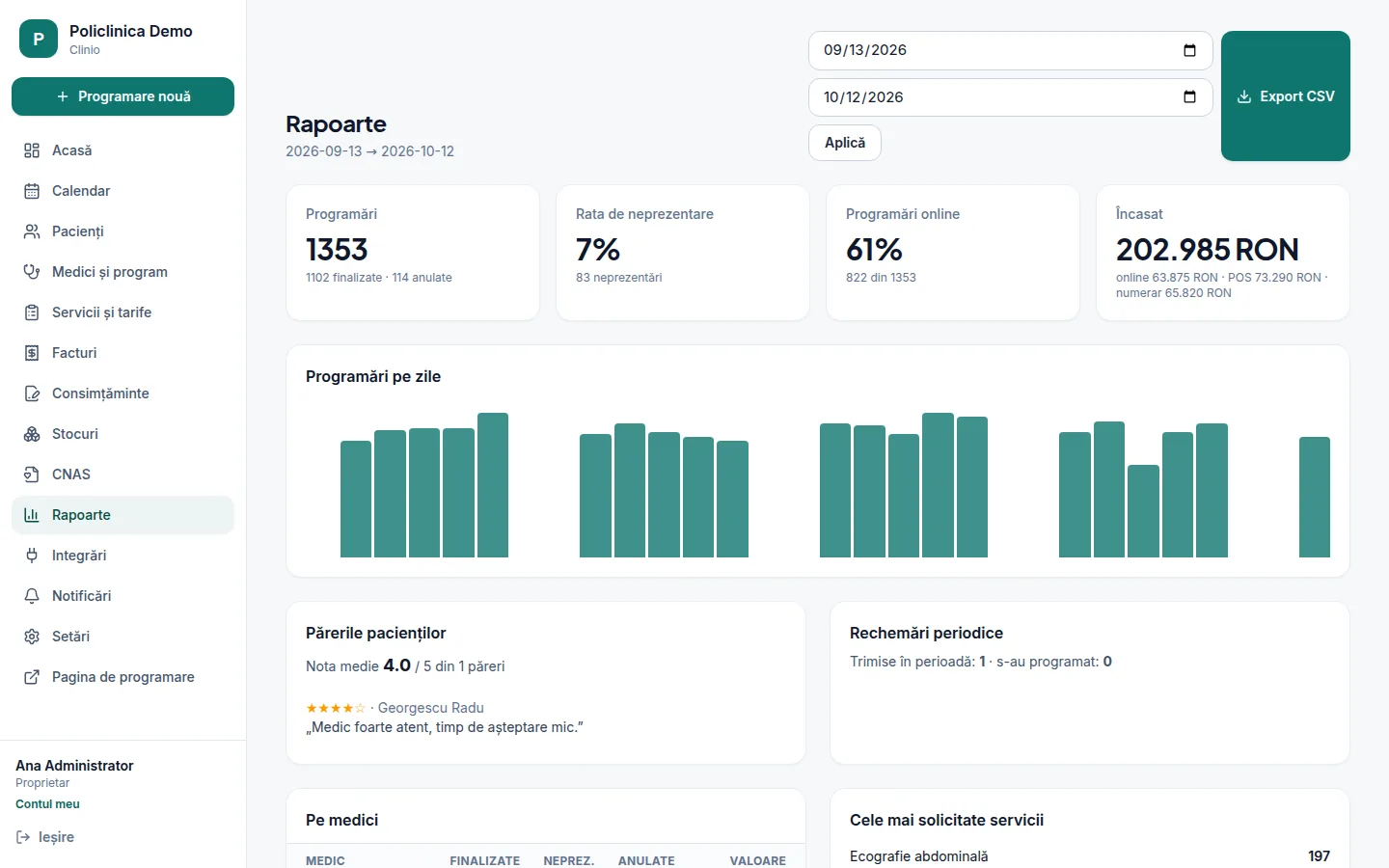The height and width of the screenshot is (868, 1389).
Task: Click the 83 neprezentări text
Action: (x=619, y=278)
